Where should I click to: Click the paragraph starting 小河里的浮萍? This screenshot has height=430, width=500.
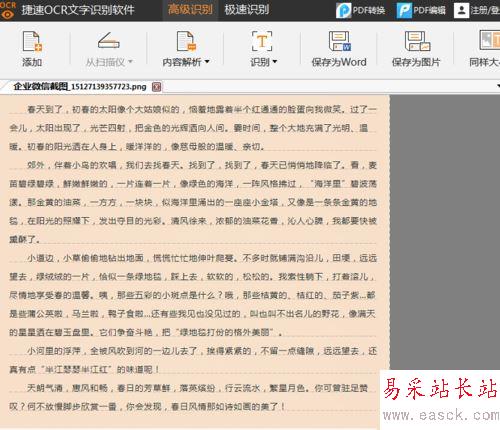[193, 360]
